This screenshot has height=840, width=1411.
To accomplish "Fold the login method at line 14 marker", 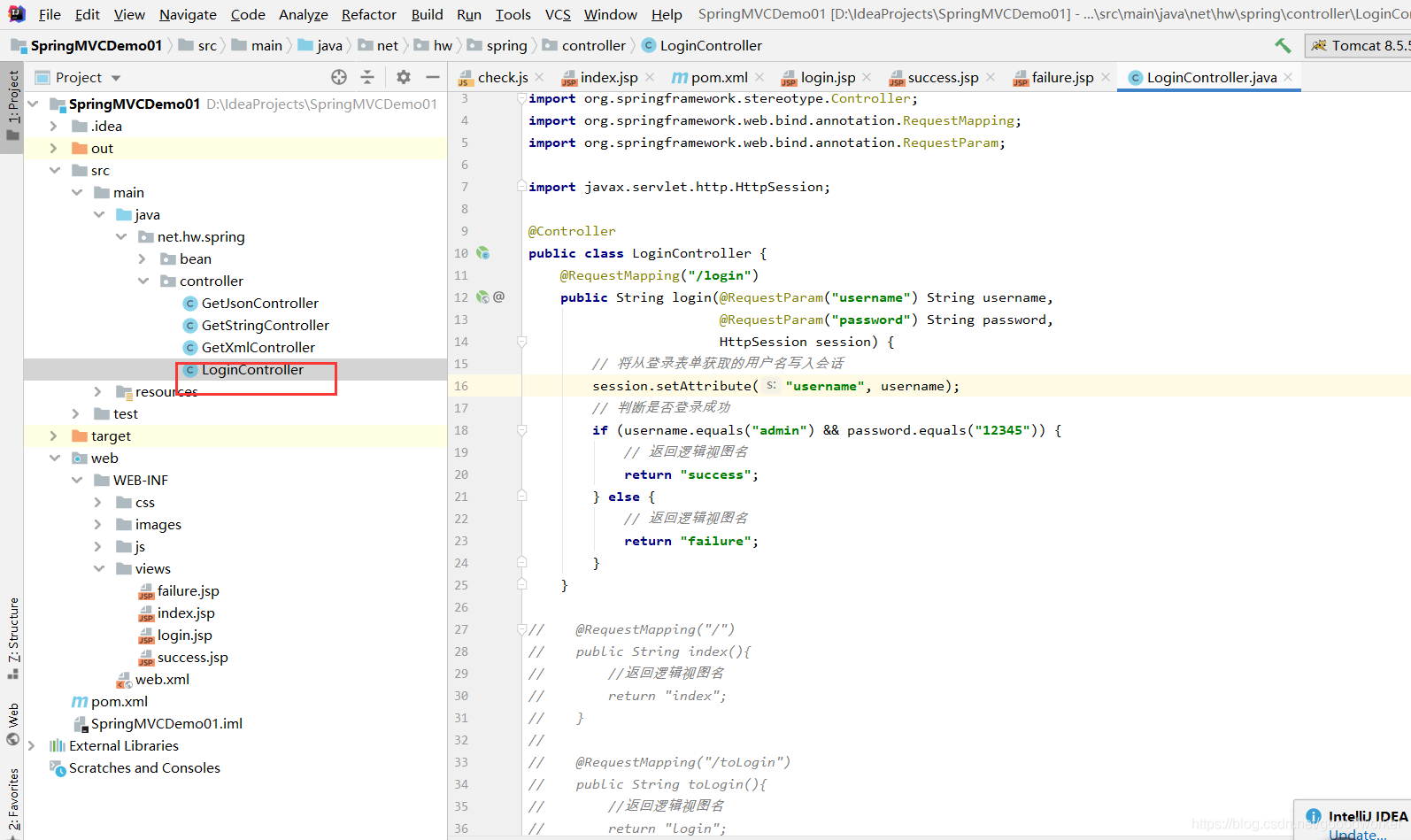I will click(521, 342).
